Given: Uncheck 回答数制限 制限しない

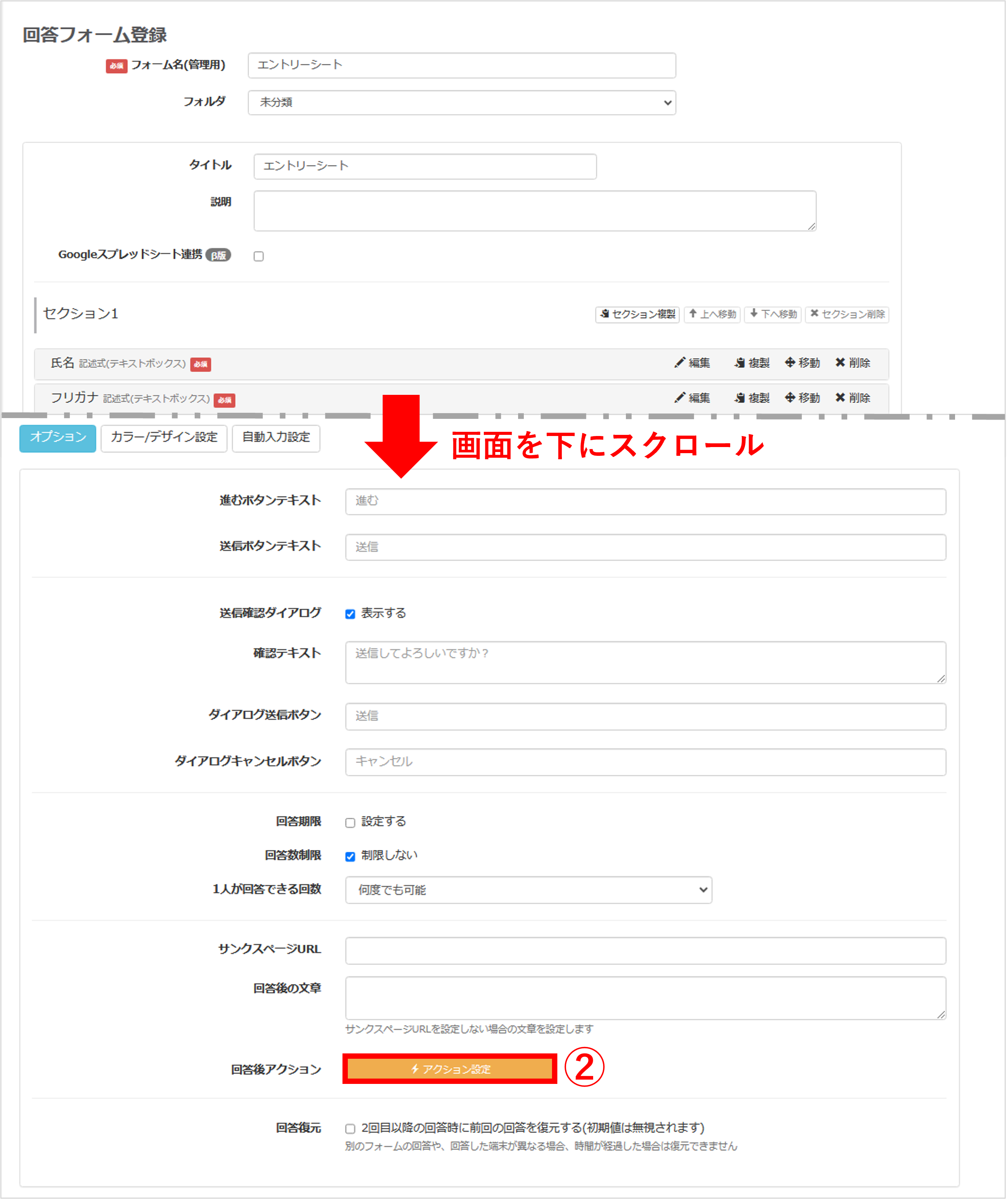Looking at the screenshot, I should [350, 856].
